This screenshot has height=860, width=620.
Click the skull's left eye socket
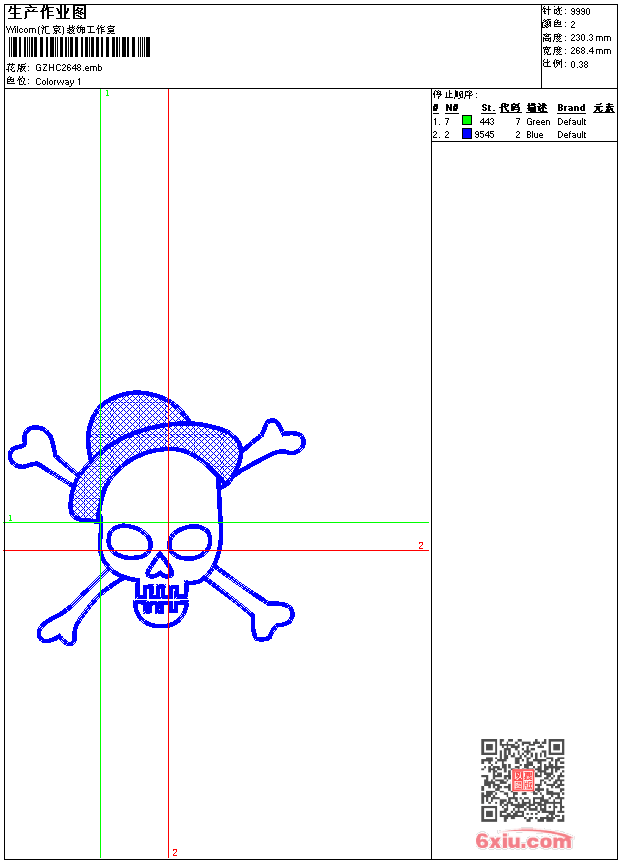(x=129, y=542)
